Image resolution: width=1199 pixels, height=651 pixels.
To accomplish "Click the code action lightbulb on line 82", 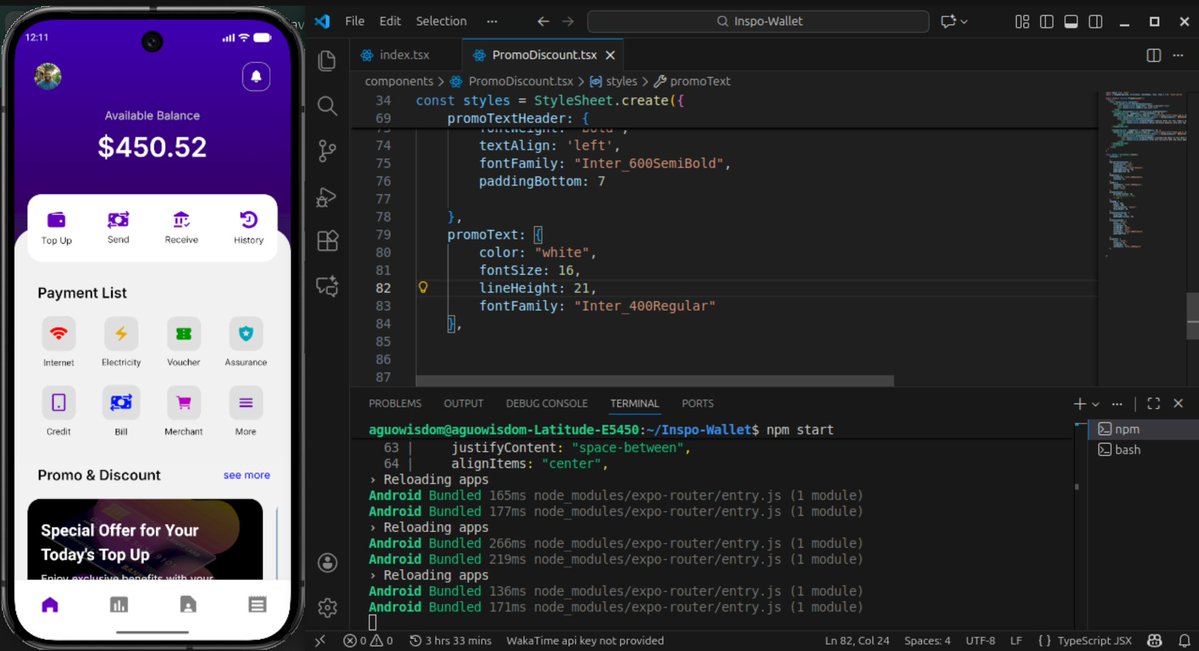I will (423, 288).
